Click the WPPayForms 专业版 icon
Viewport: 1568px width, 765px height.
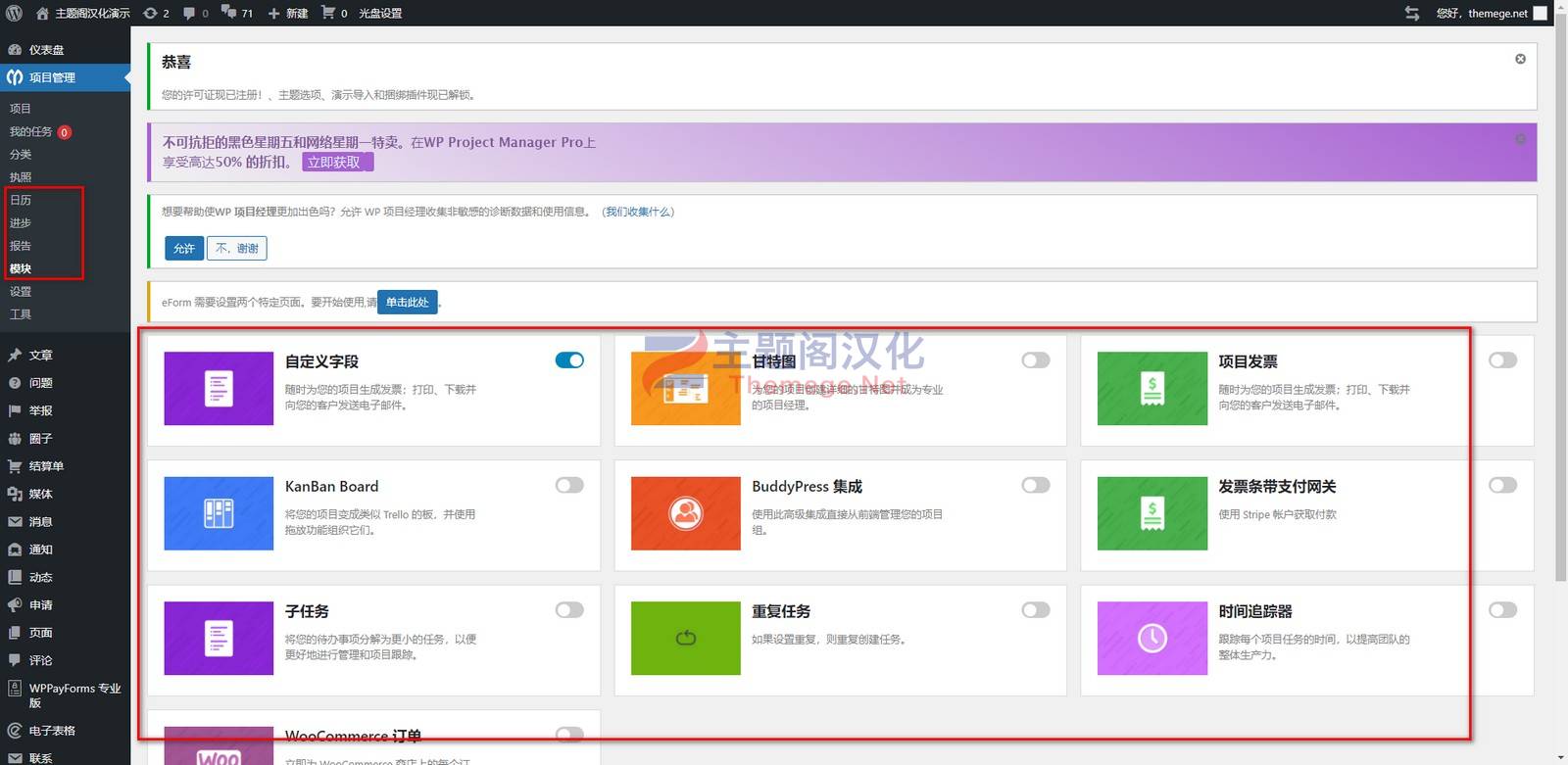pyautogui.click(x=15, y=689)
